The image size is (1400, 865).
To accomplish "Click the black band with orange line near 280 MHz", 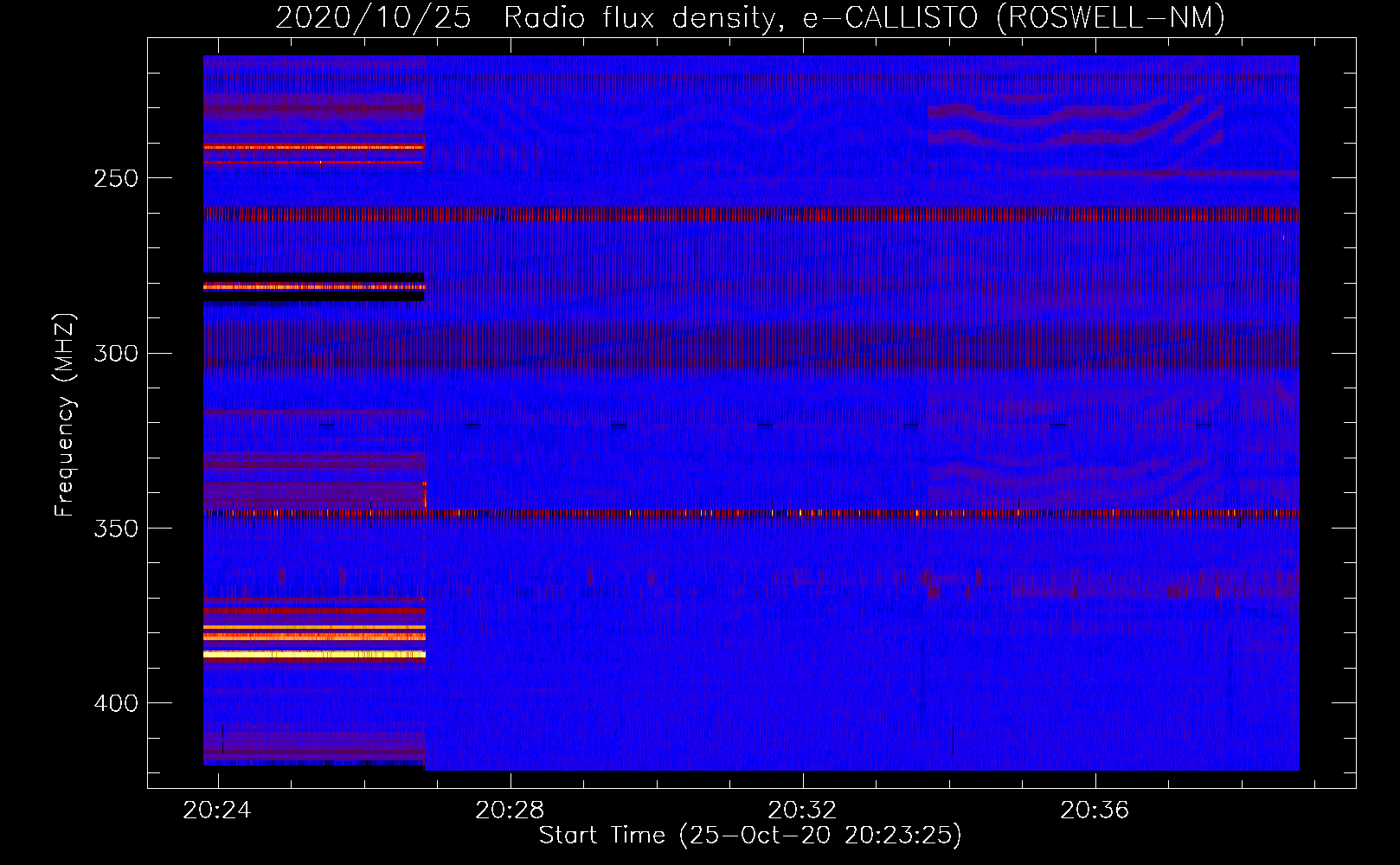I will click(313, 287).
